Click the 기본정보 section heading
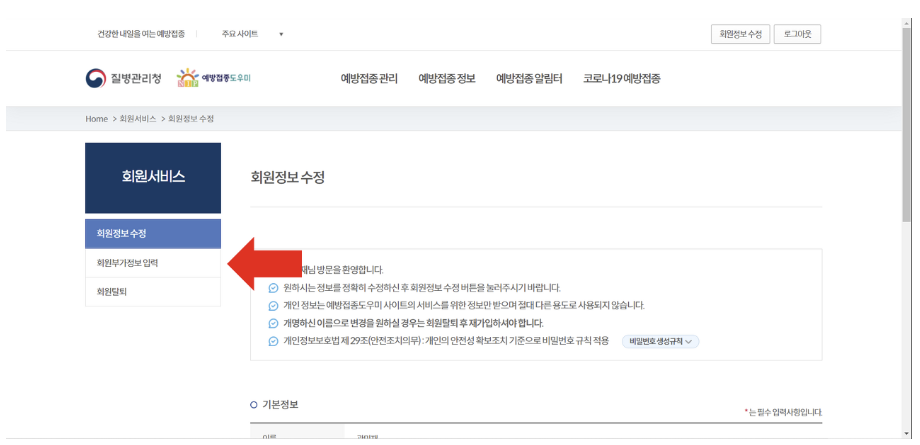 tap(280, 404)
